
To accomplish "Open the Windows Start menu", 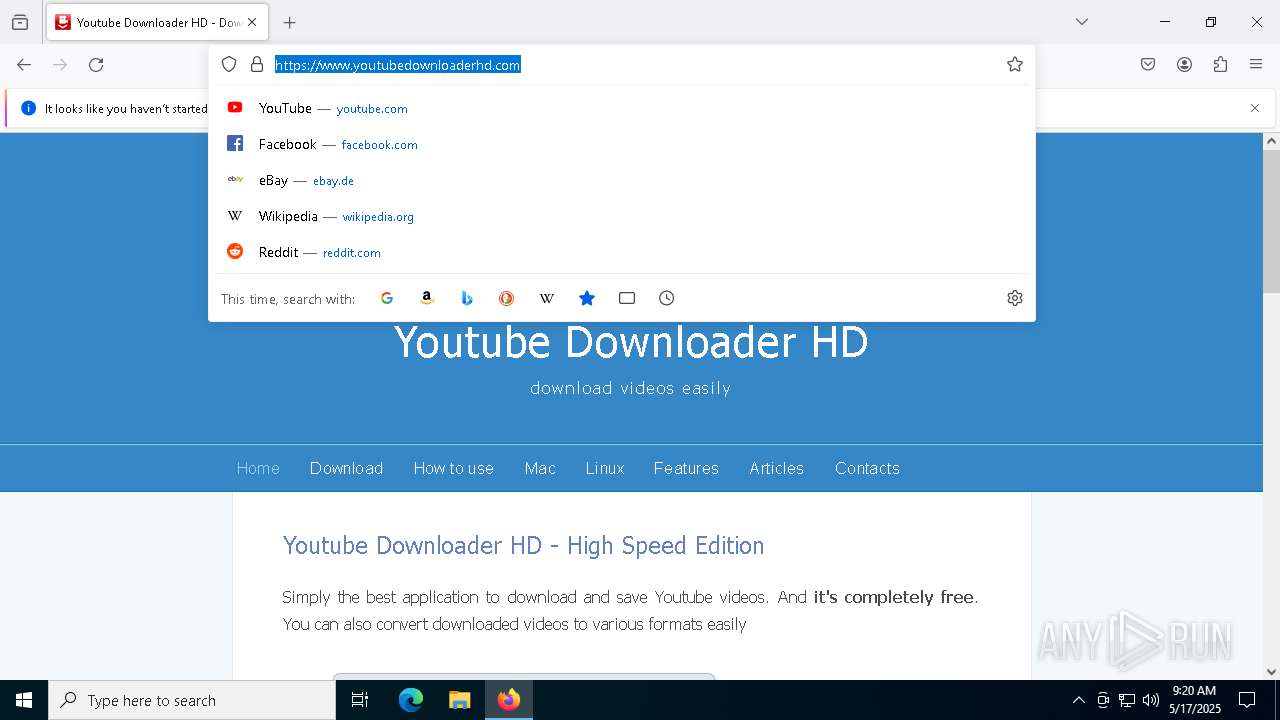I will [24, 700].
